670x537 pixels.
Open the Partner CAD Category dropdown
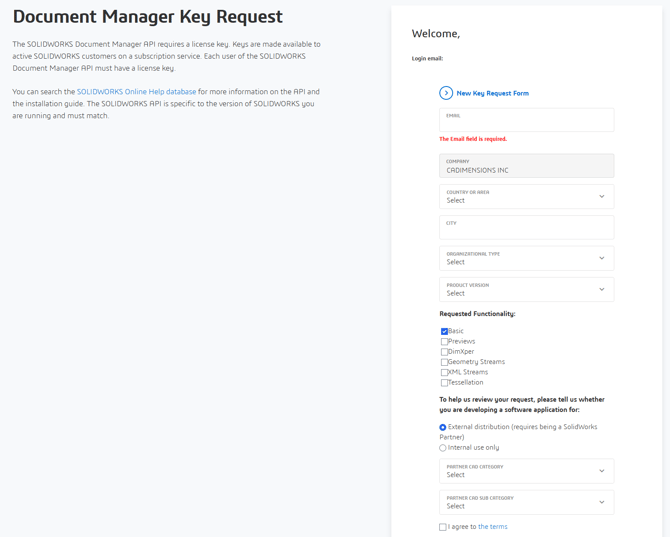click(526, 471)
